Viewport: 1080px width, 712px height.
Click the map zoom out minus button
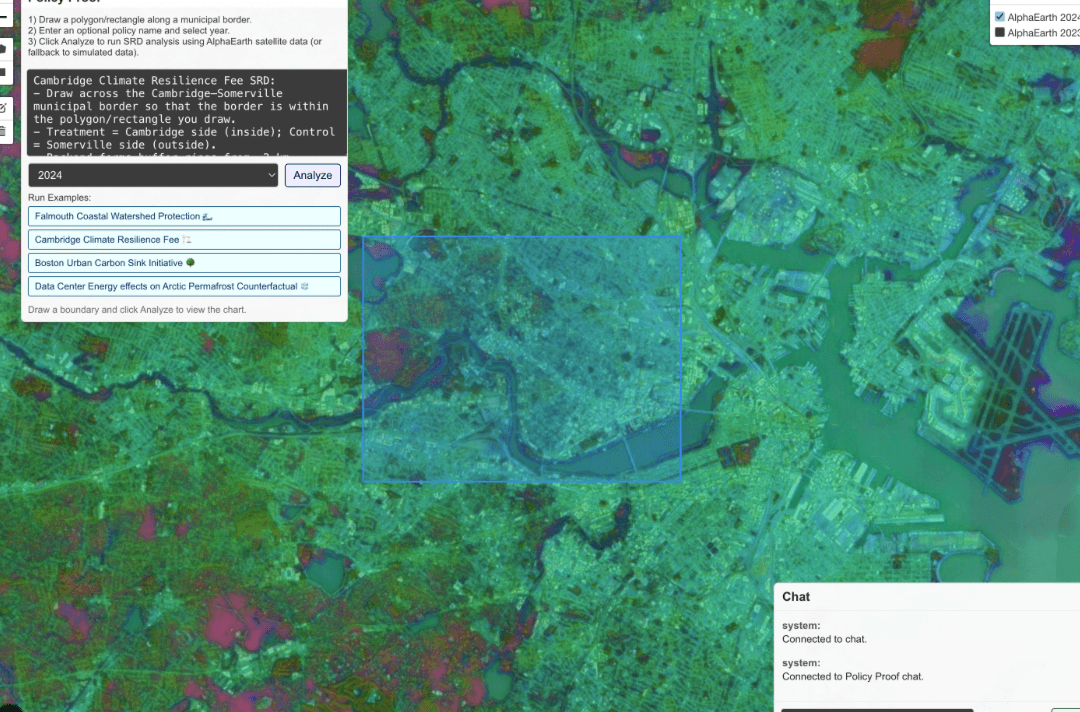click(x=3, y=17)
